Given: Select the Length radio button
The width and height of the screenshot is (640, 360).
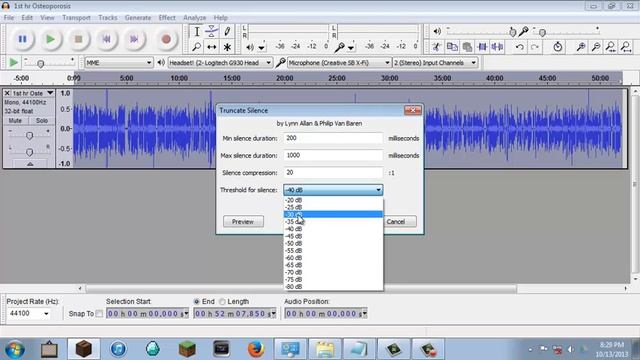Looking at the screenshot, I should [x=222, y=302].
